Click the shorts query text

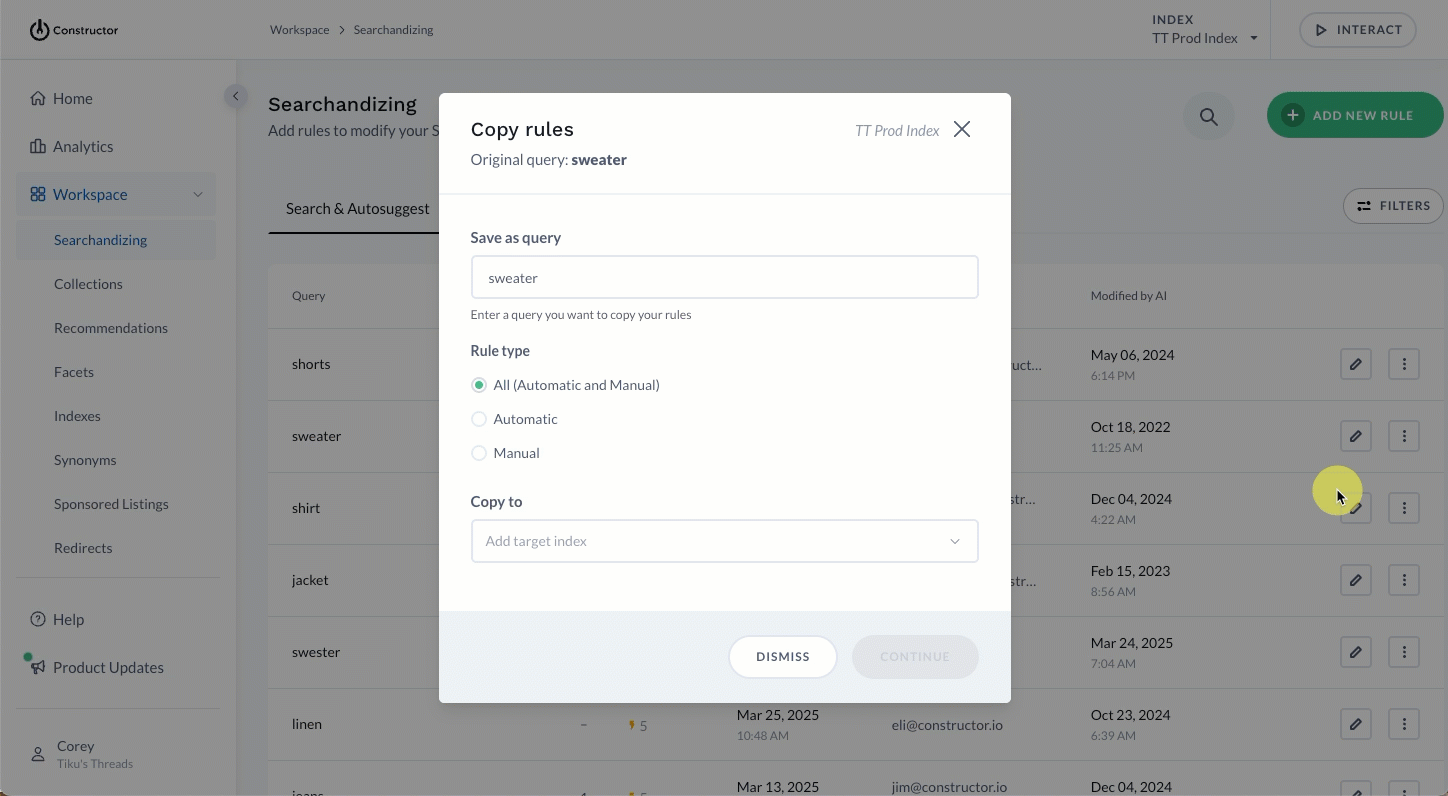(x=311, y=364)
